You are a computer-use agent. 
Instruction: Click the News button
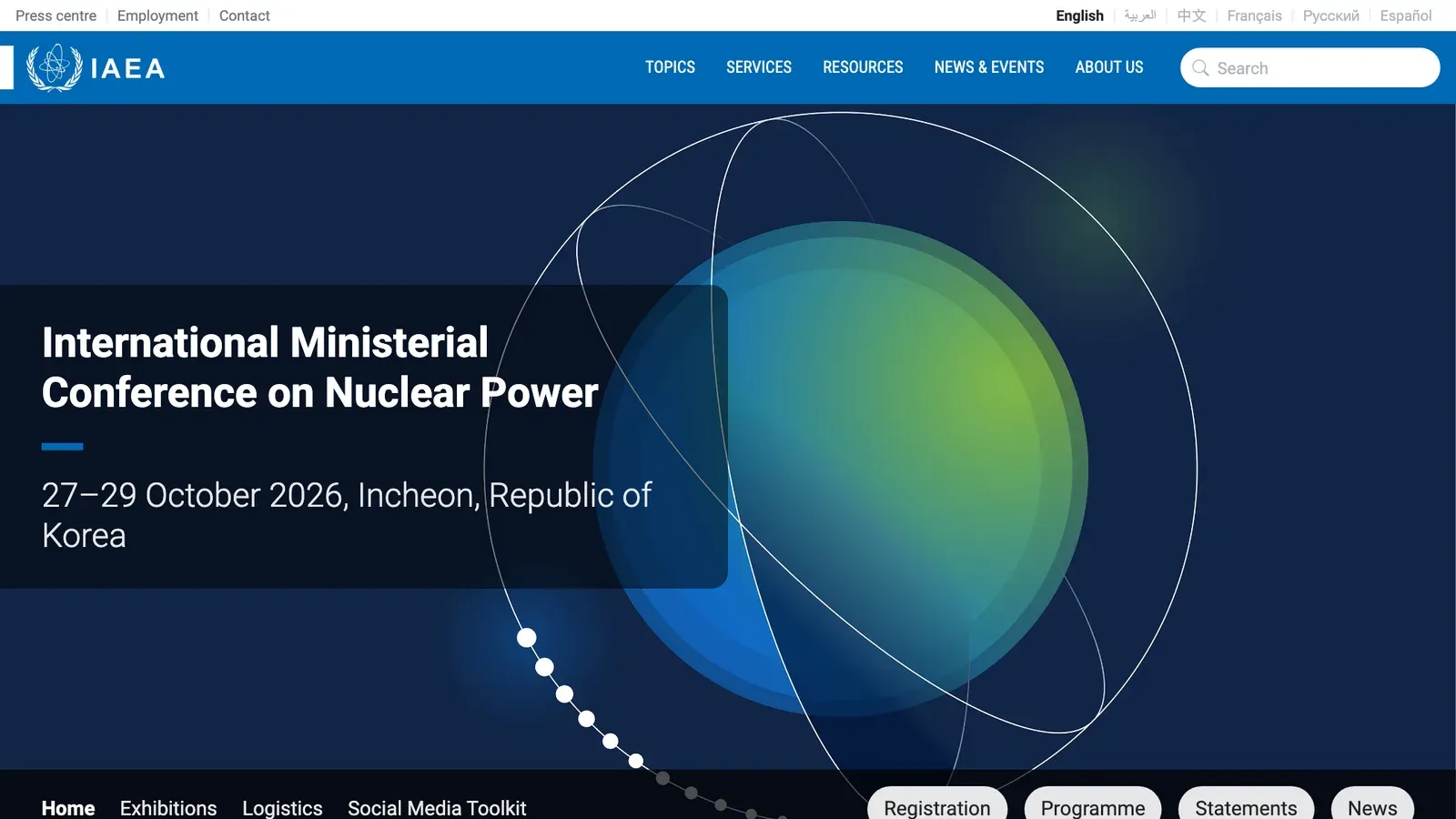pos(1372,804)
